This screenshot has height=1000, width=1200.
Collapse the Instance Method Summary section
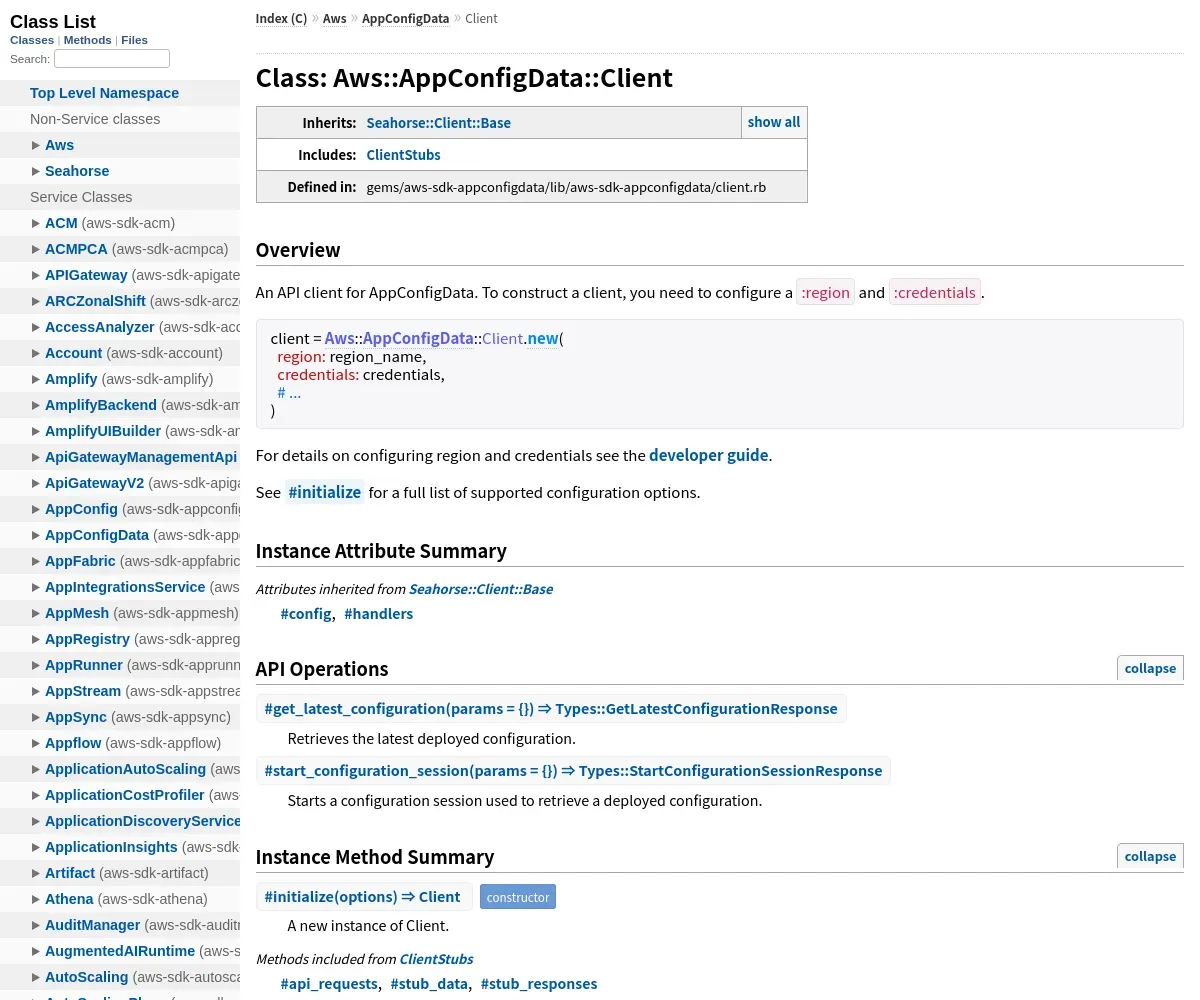click(1150, 856)
